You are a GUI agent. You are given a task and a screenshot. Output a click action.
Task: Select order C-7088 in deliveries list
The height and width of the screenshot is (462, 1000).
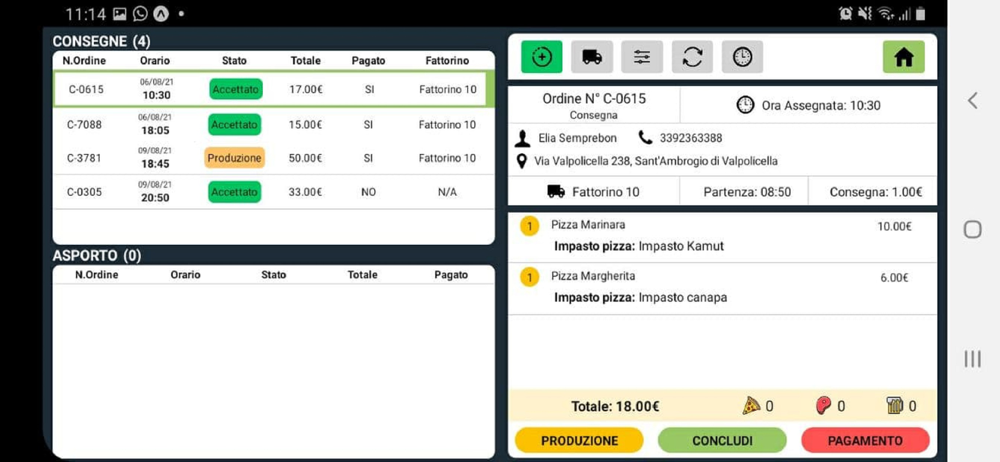274,124
